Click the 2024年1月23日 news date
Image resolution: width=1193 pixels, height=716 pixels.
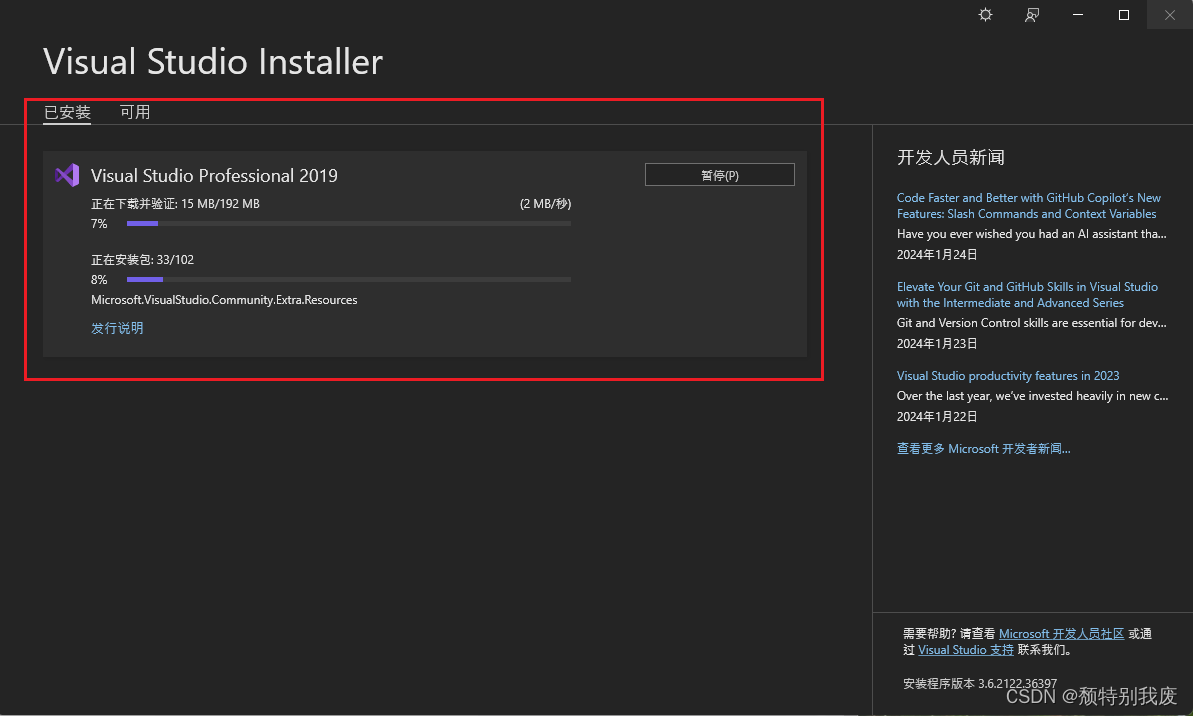[937, 344]
